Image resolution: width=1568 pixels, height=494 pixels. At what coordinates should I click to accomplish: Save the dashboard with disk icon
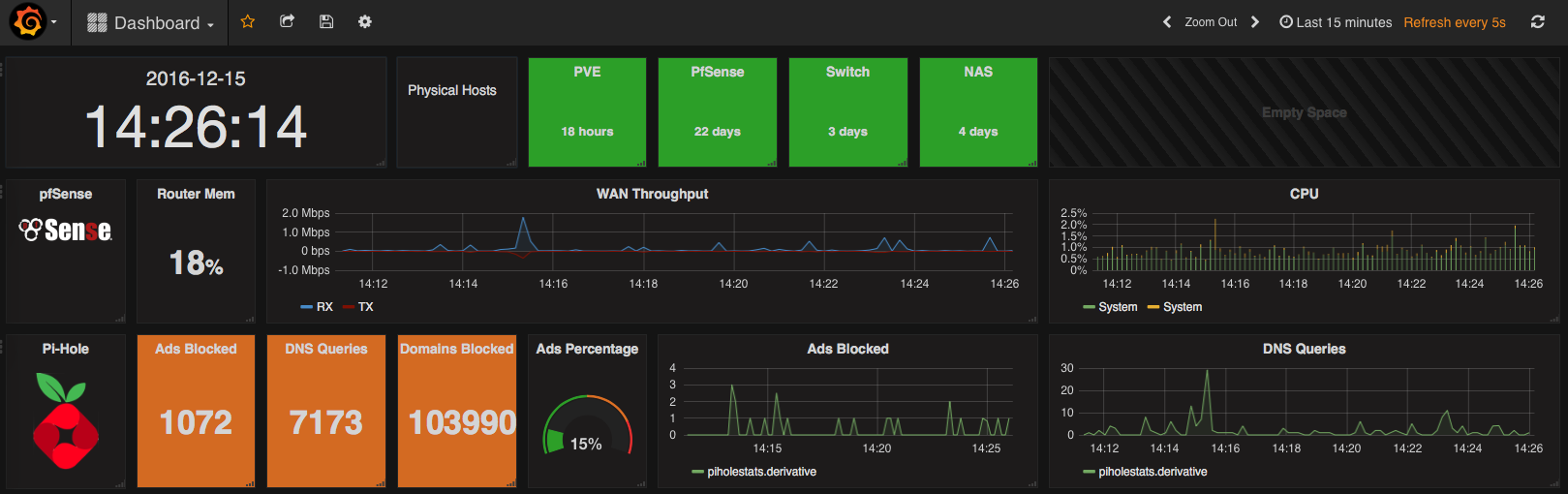click(326, 21)
